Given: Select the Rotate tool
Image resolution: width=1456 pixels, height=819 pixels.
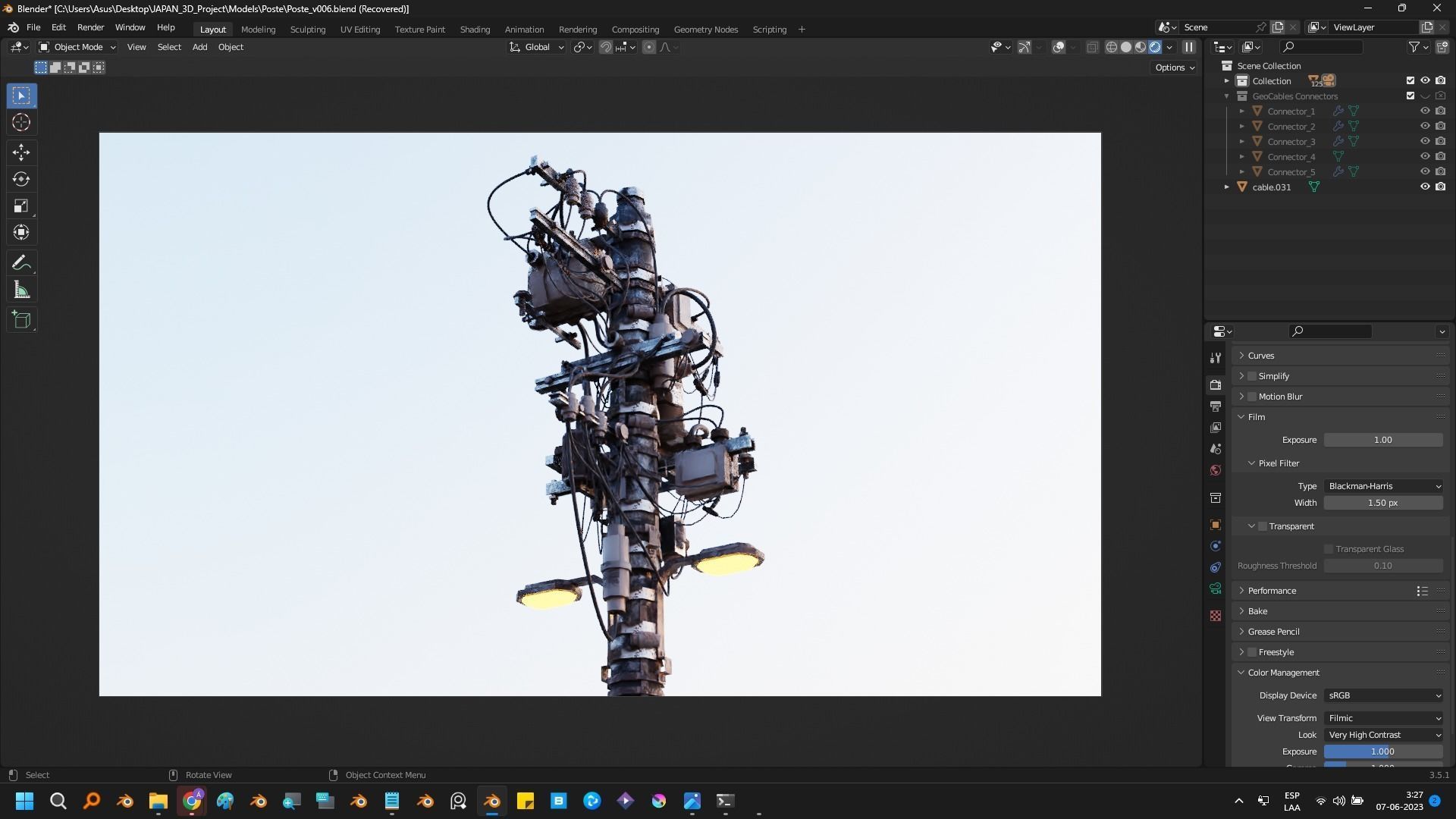Looking at the screenshot, I should pyautogui.click(x=21, y=180).
